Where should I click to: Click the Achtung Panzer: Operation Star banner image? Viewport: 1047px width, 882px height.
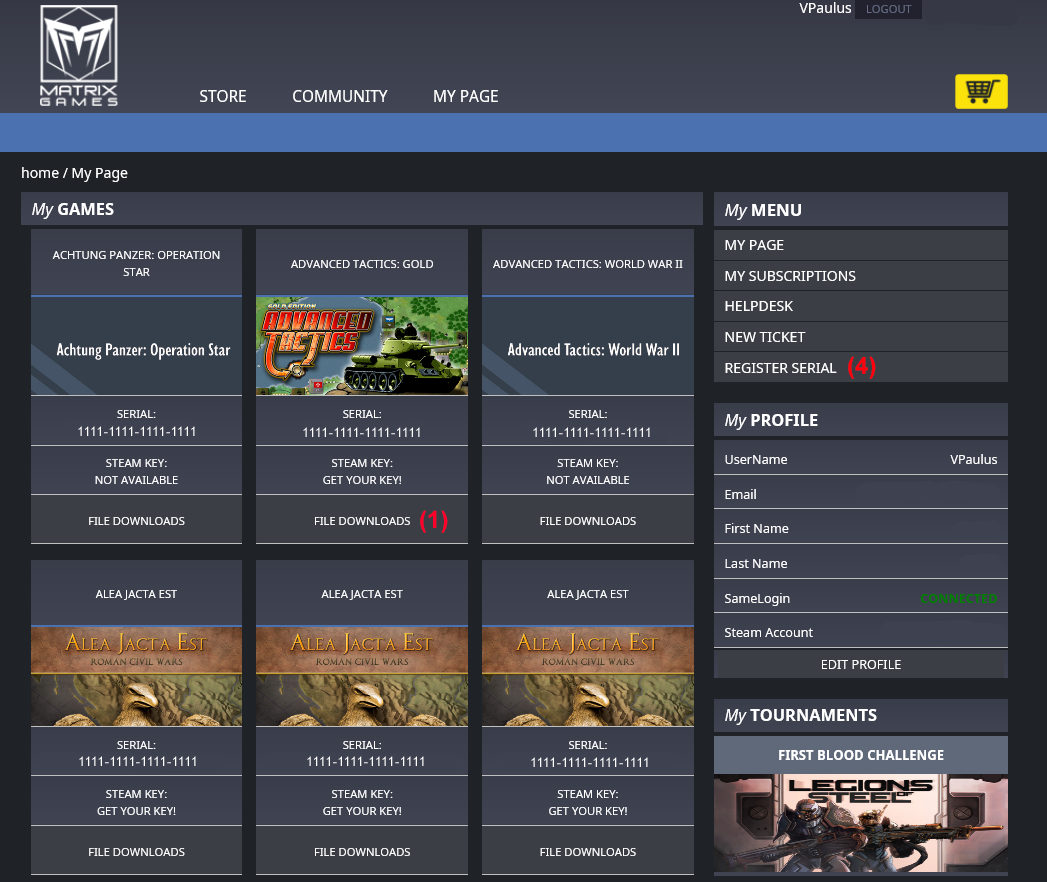point(136,345)
